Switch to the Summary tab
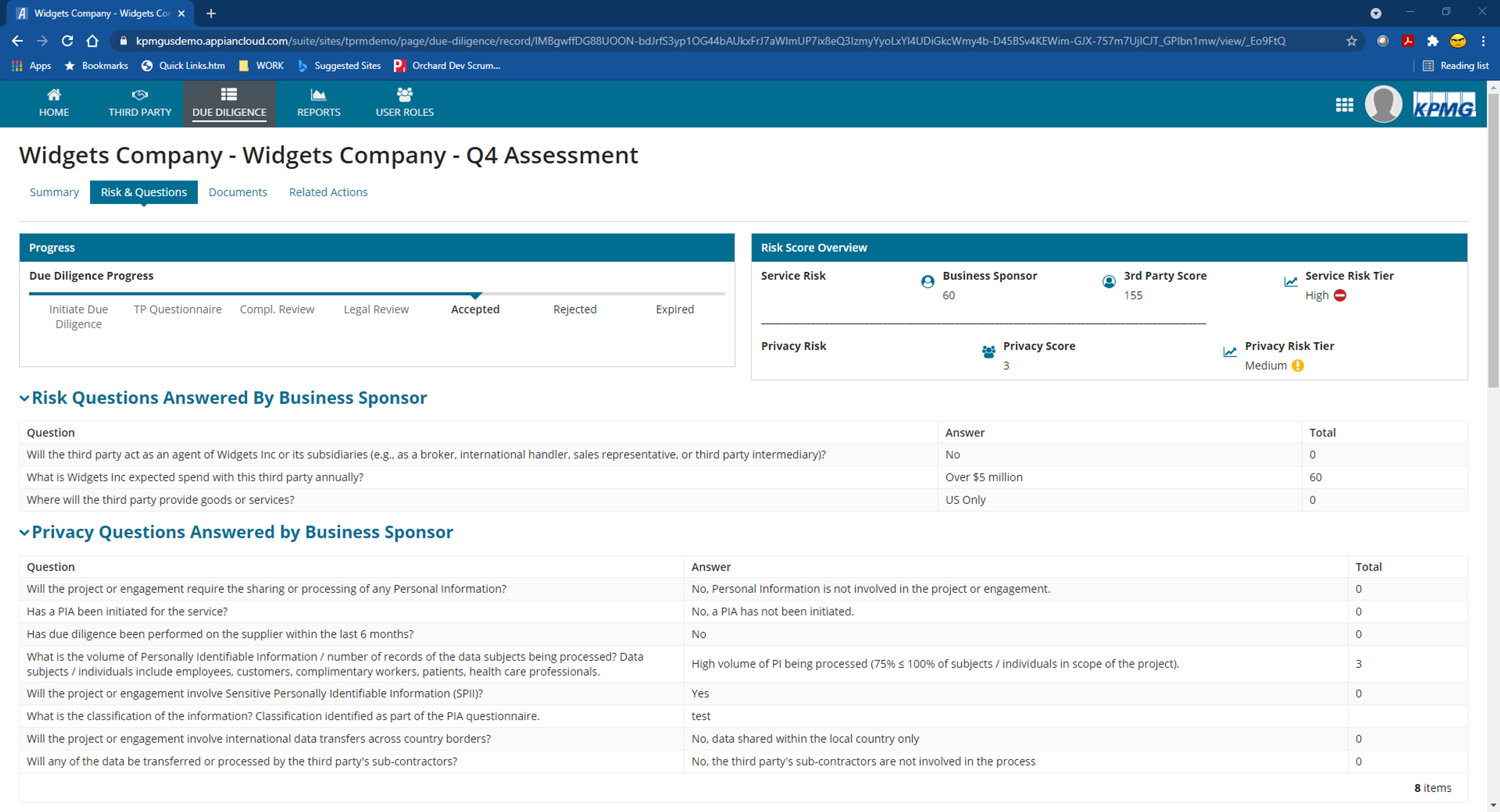Viewport: 1500px width, 812px height. (x=54, y=192)
